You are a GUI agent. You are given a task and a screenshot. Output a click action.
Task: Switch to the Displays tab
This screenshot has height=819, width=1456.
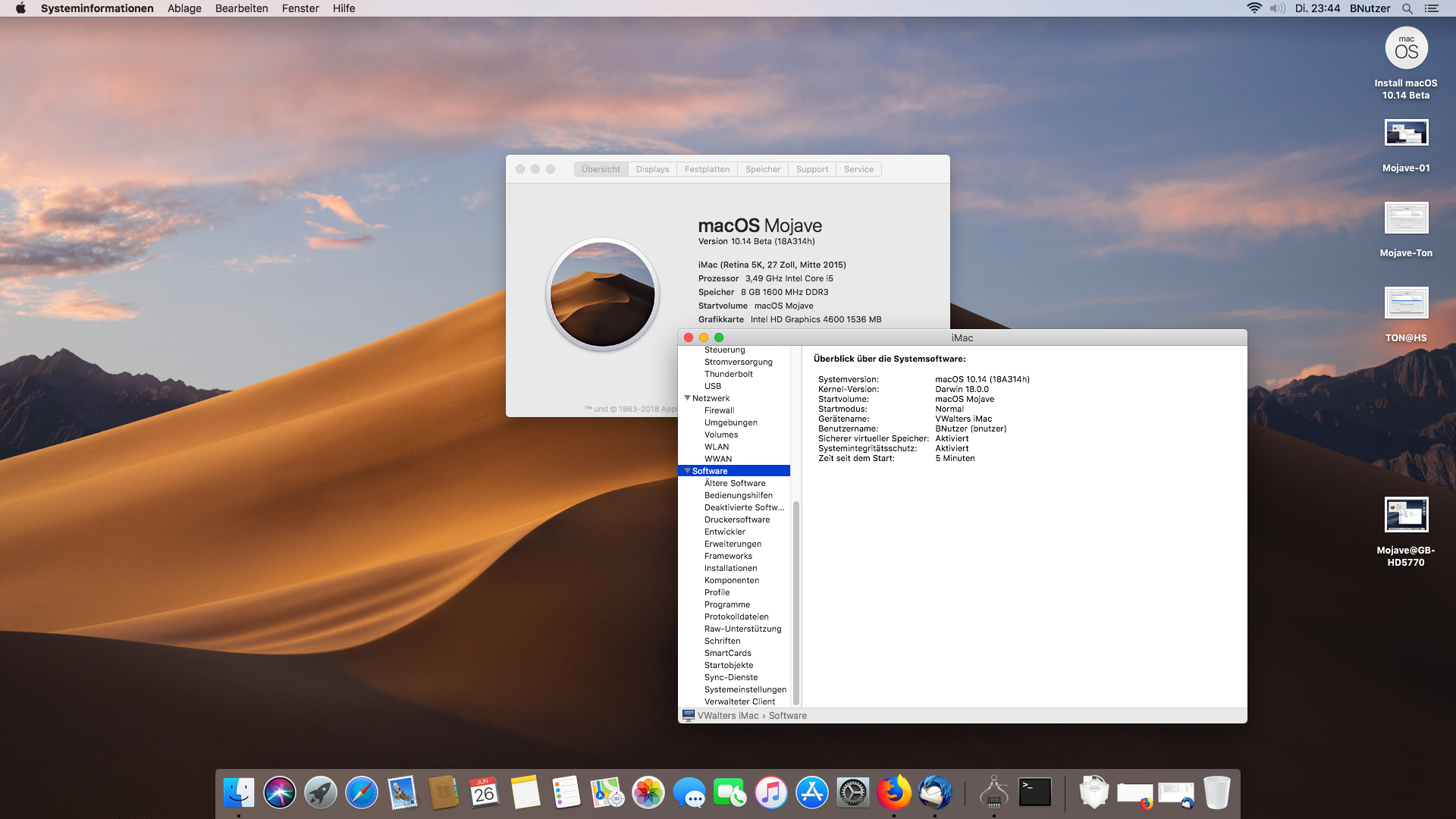(652, 169)
